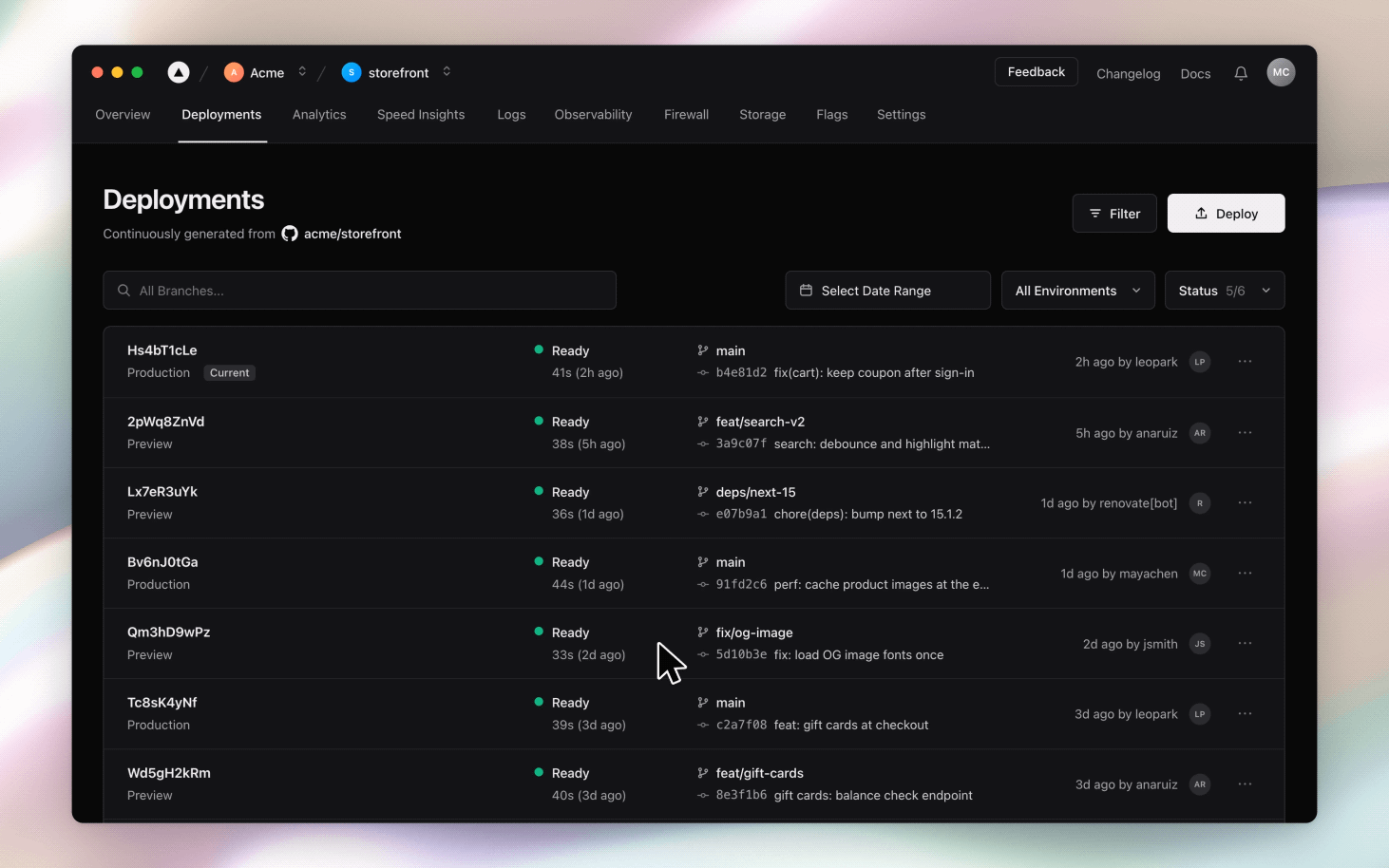The image size is (1389, 868).
Task: Open the Select Date Range picker
Action: click(x=887, y=291)
